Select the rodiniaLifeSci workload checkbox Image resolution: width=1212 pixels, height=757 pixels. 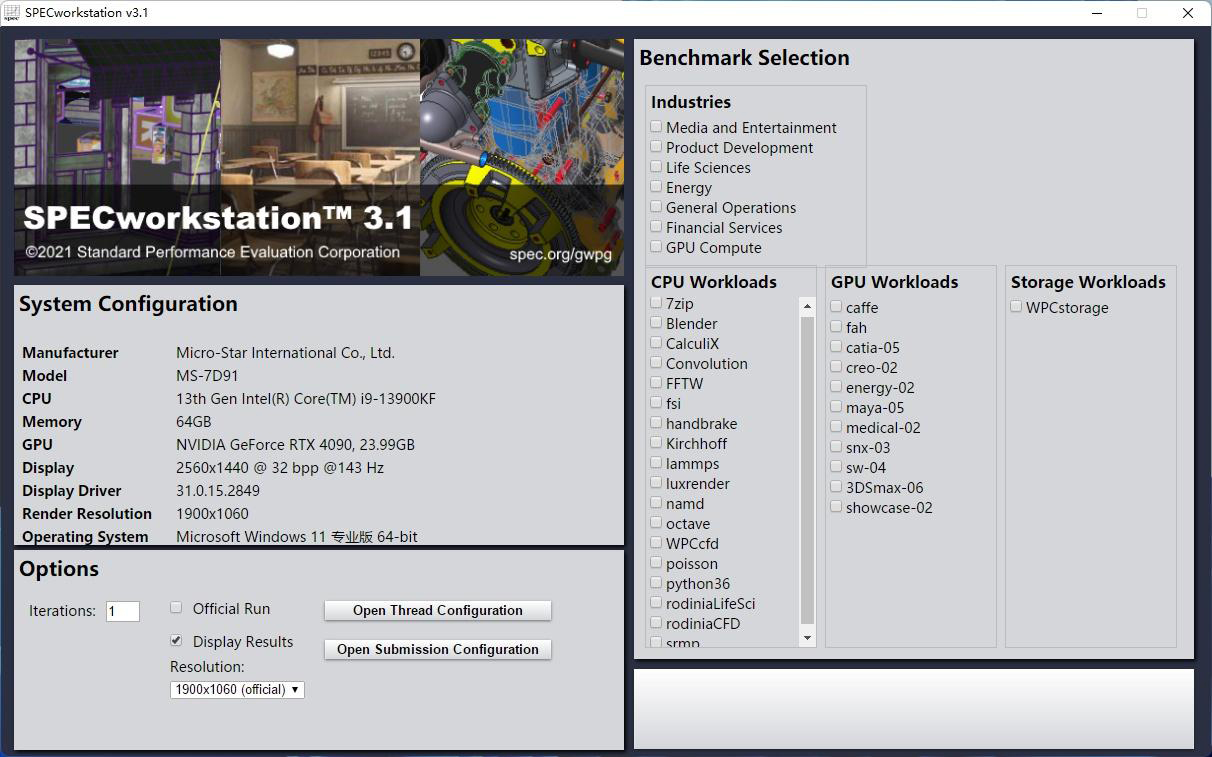click(x=656, y=602)
